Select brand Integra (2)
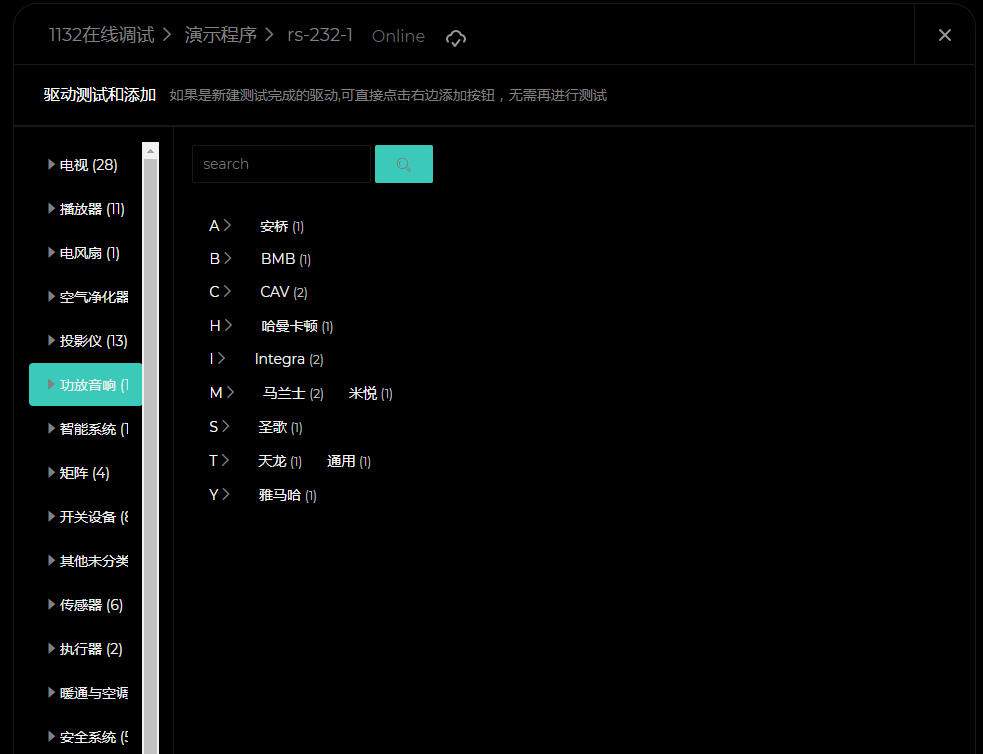The image size is (983, 754). coord(289,359)
